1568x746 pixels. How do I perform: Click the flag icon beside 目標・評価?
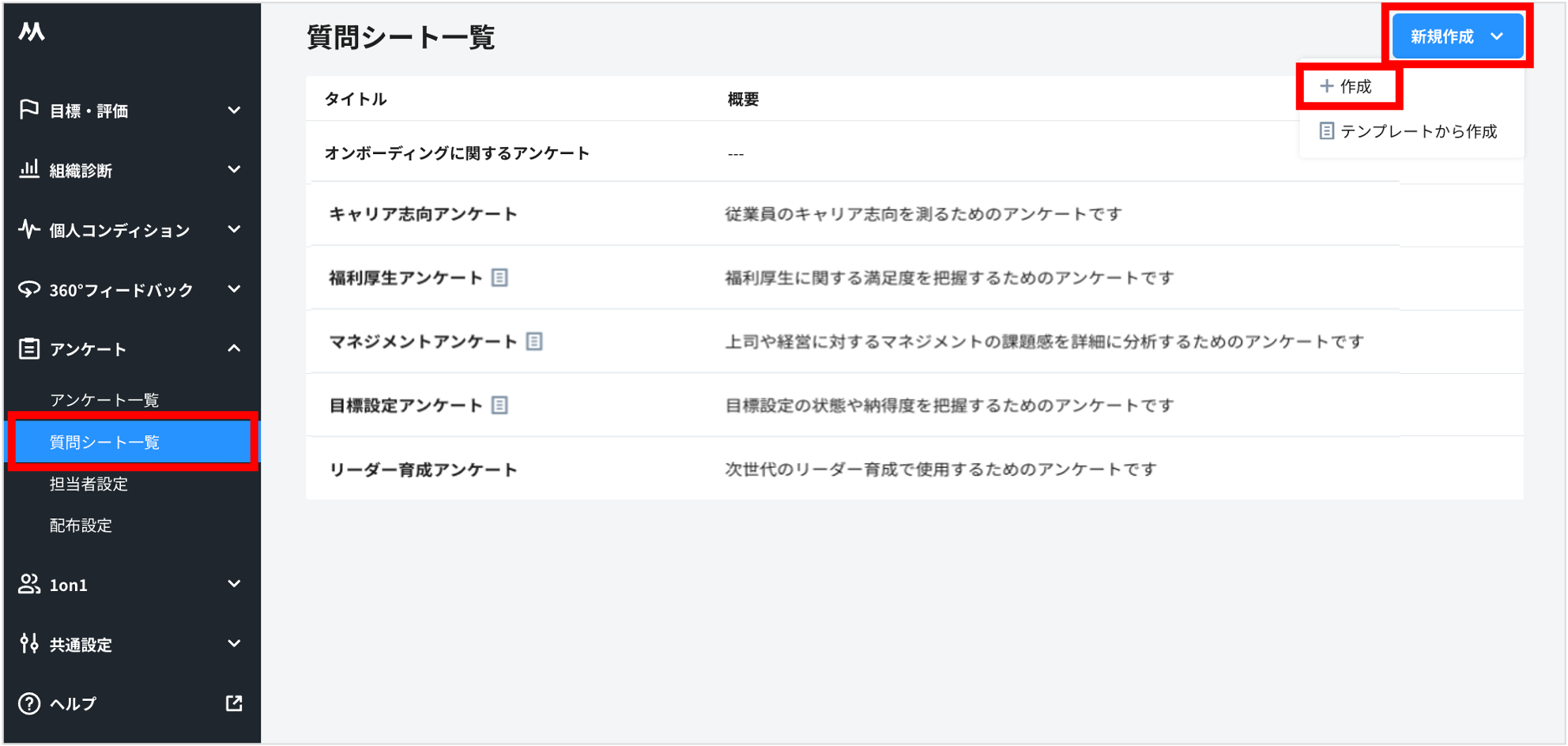click(28, 110)
